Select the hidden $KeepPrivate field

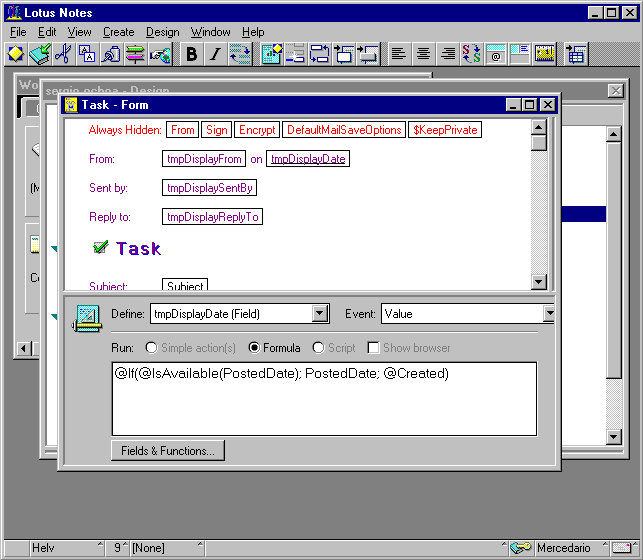point(445,130)
